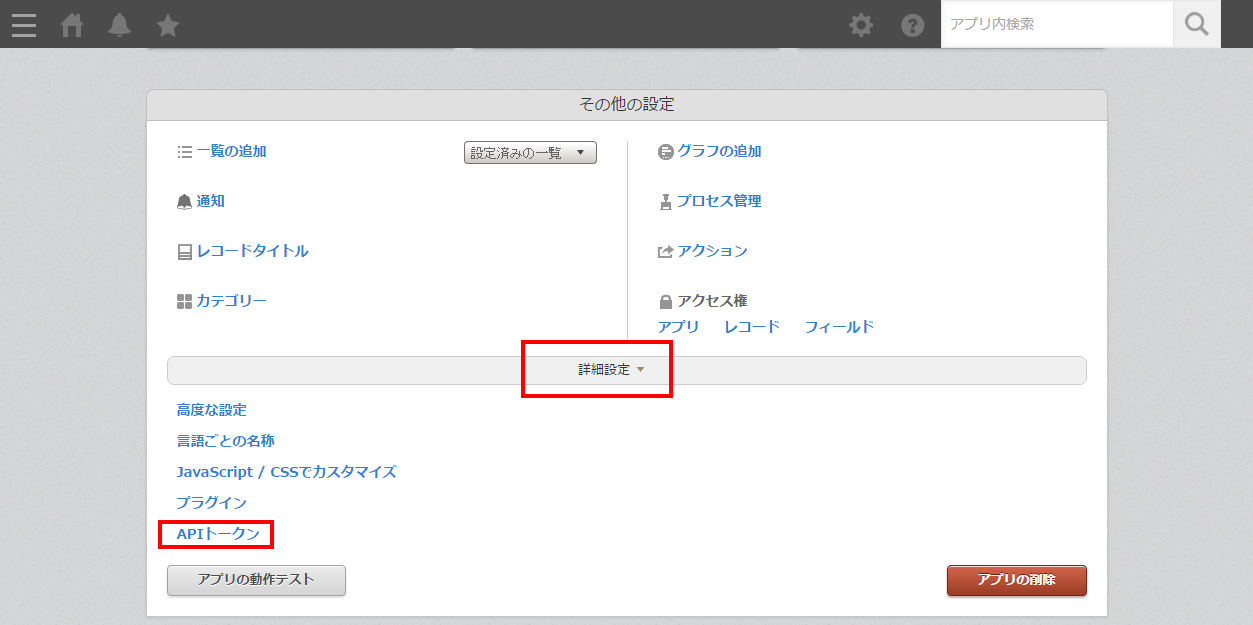Open the favorites star icon

click(x=168, y=25)
